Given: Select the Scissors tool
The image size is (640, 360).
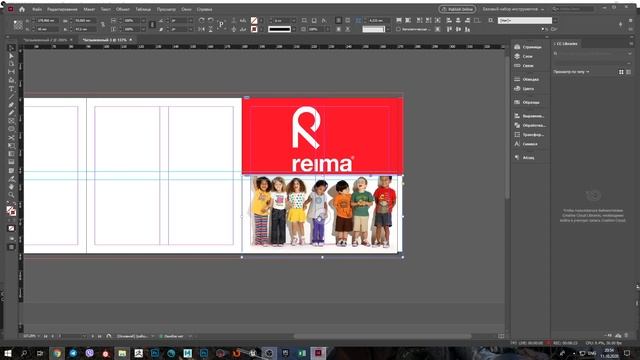Looking at the screenshot, I should (x=11, y=138).
